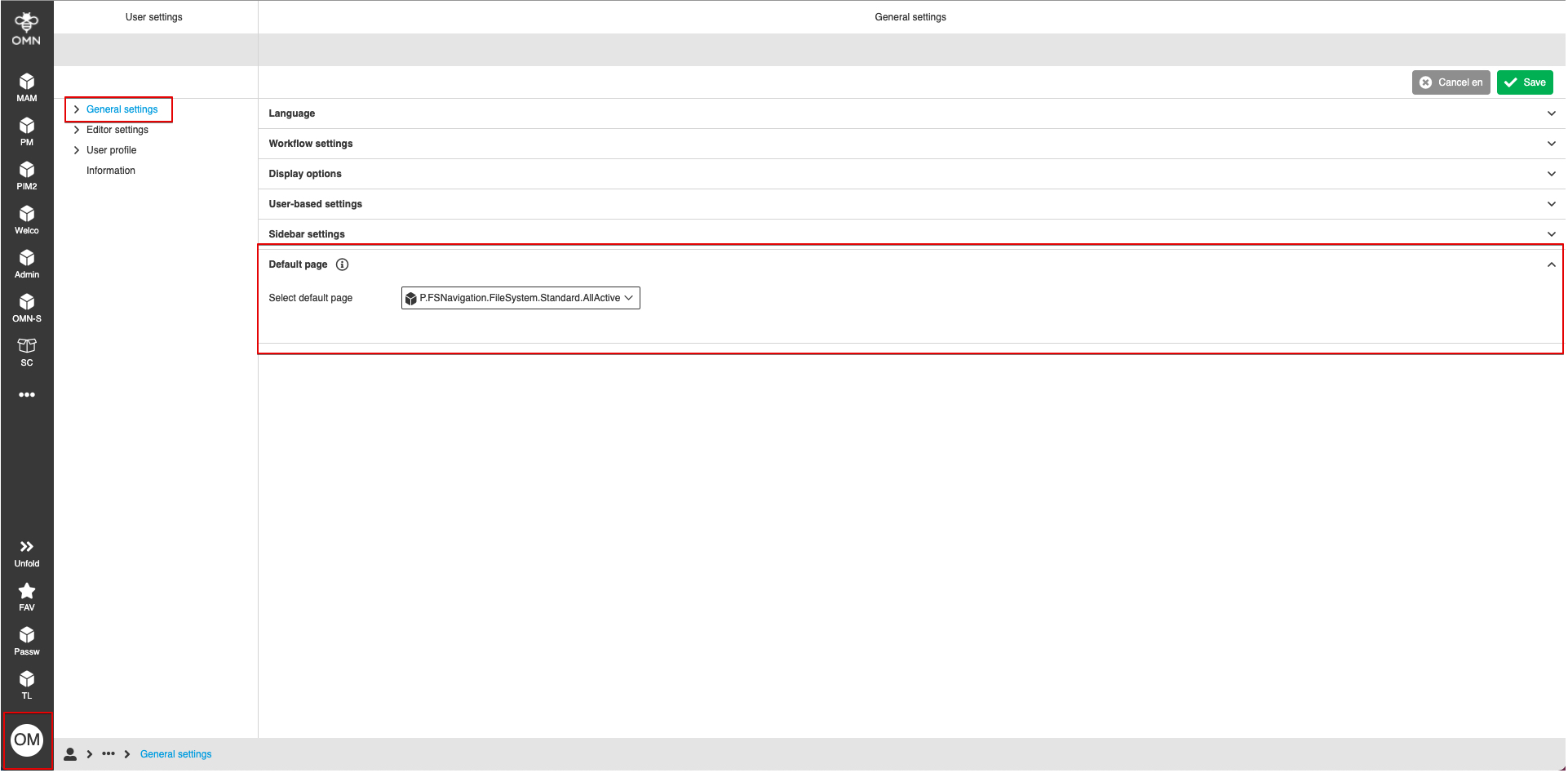Screen dimensions: 1568x773
Task: Select the SC box icon in sidebar
Action: tap(26, 351)
